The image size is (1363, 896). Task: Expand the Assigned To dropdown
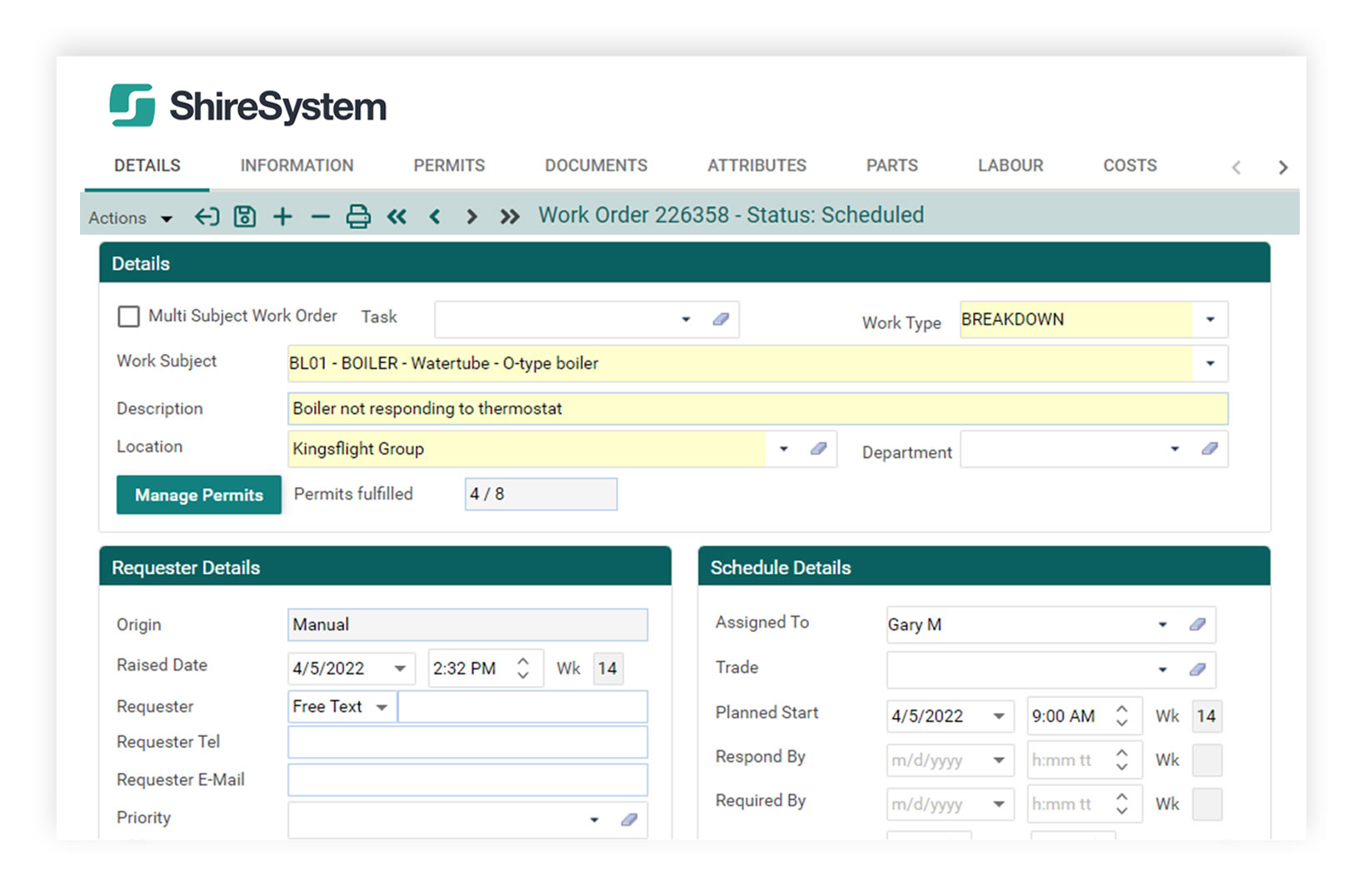[x=1162, y=625]
